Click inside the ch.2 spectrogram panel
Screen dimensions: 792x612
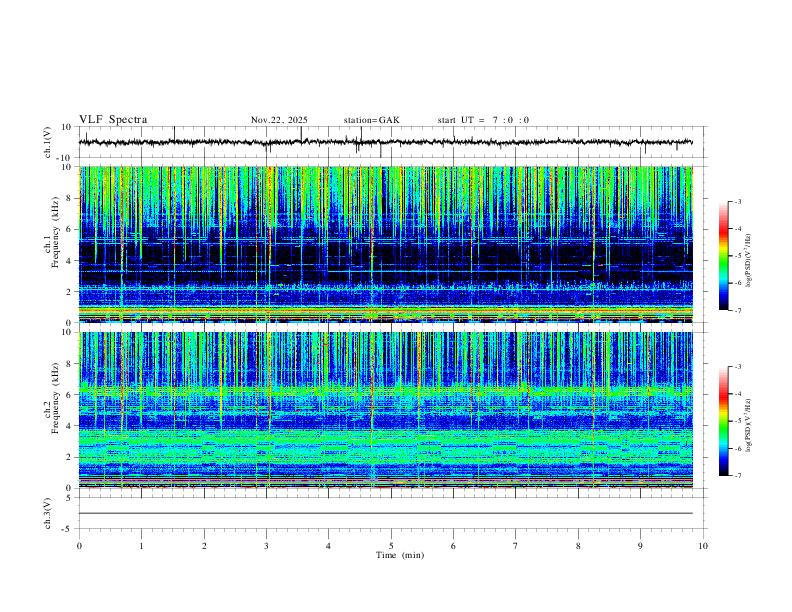click(386, 410)
